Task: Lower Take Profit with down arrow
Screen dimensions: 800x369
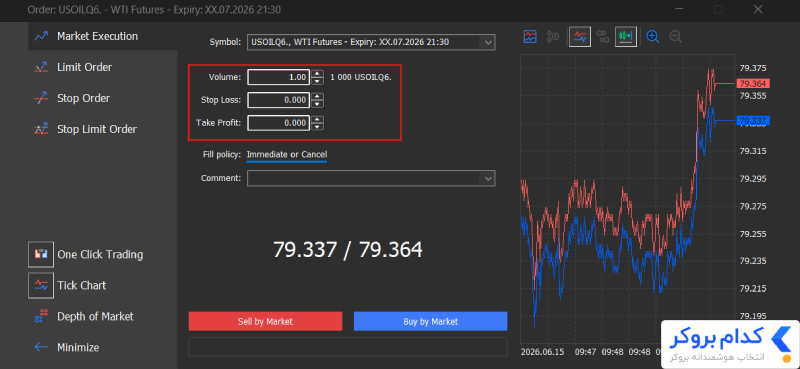Action: (x=317, y=127)
